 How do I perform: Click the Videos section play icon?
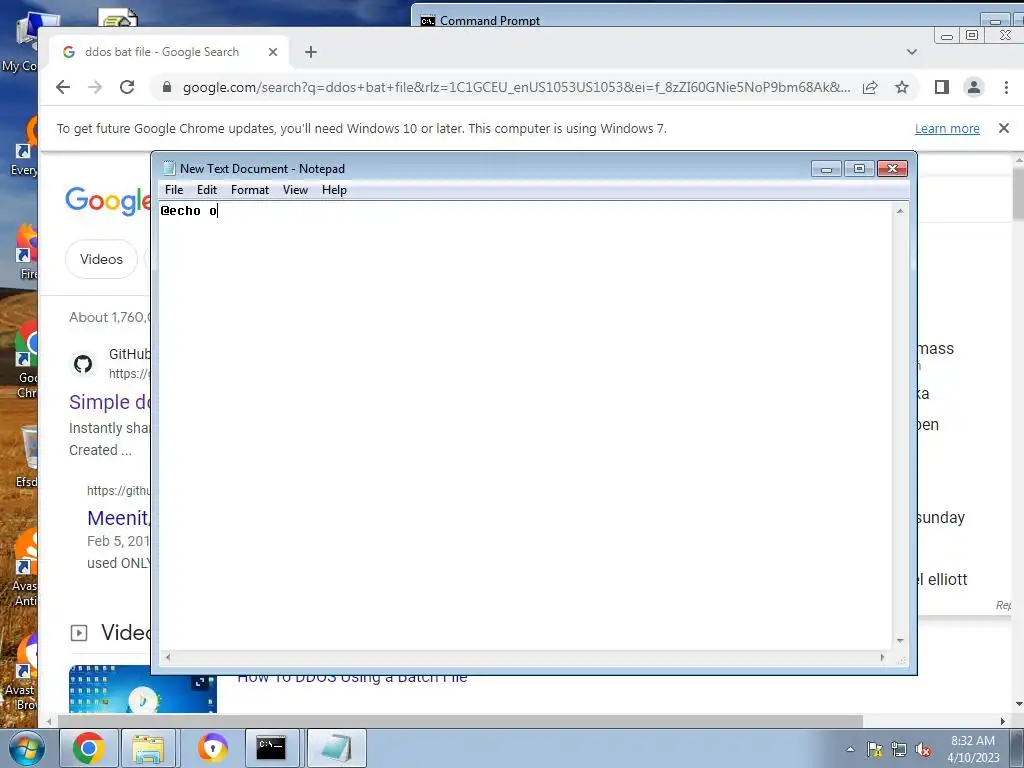[78, 633]
